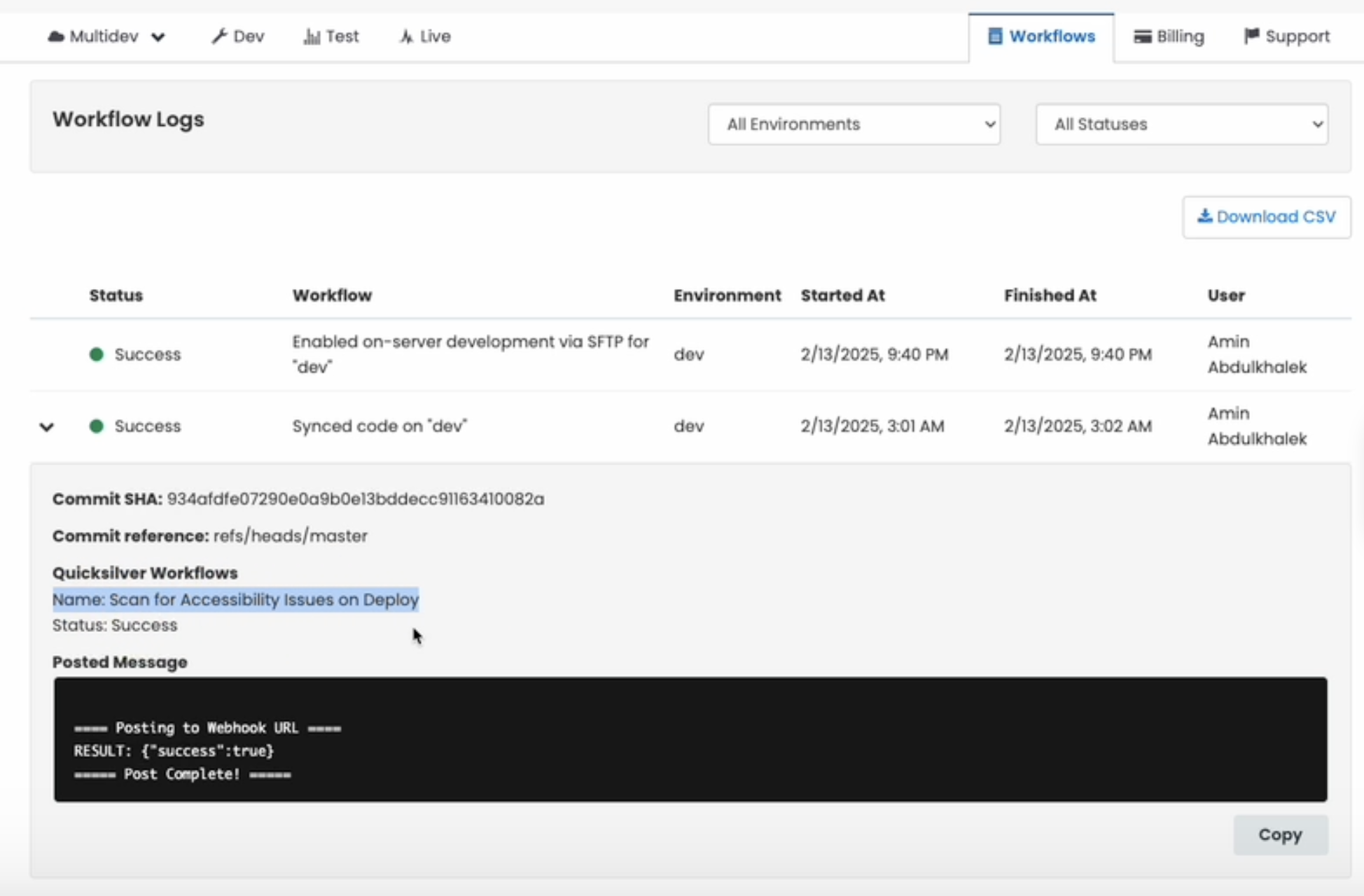Viewport: 1364px width, 896px height.
Task: Expand the Multidev environment selector chevron
Action: [x=158, y=37]
